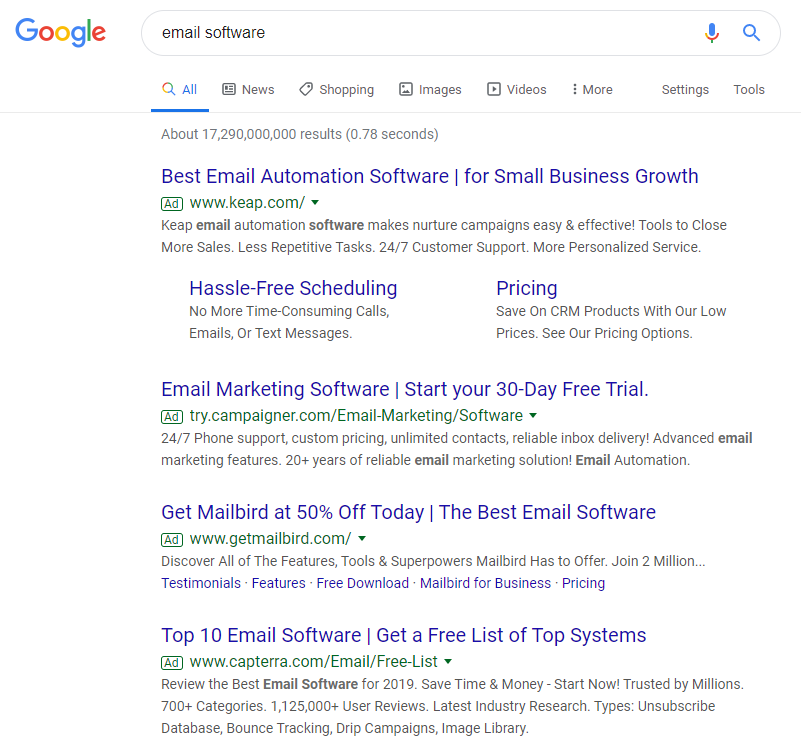Click the Mailbird Free Download sitelink
The height and width of the screenshot is (751, 801).
coord(362,583)
